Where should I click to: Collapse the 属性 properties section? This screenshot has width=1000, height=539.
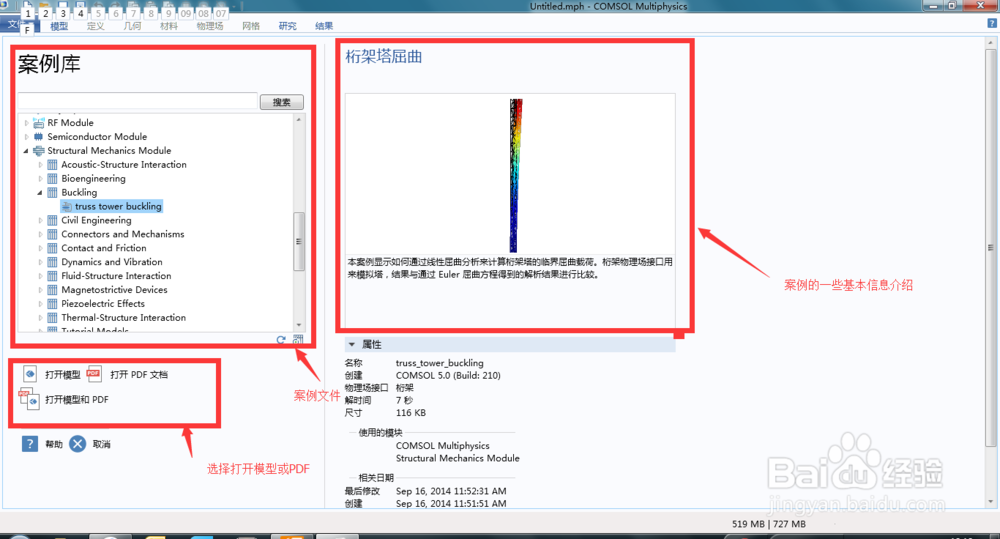[351, 344]
